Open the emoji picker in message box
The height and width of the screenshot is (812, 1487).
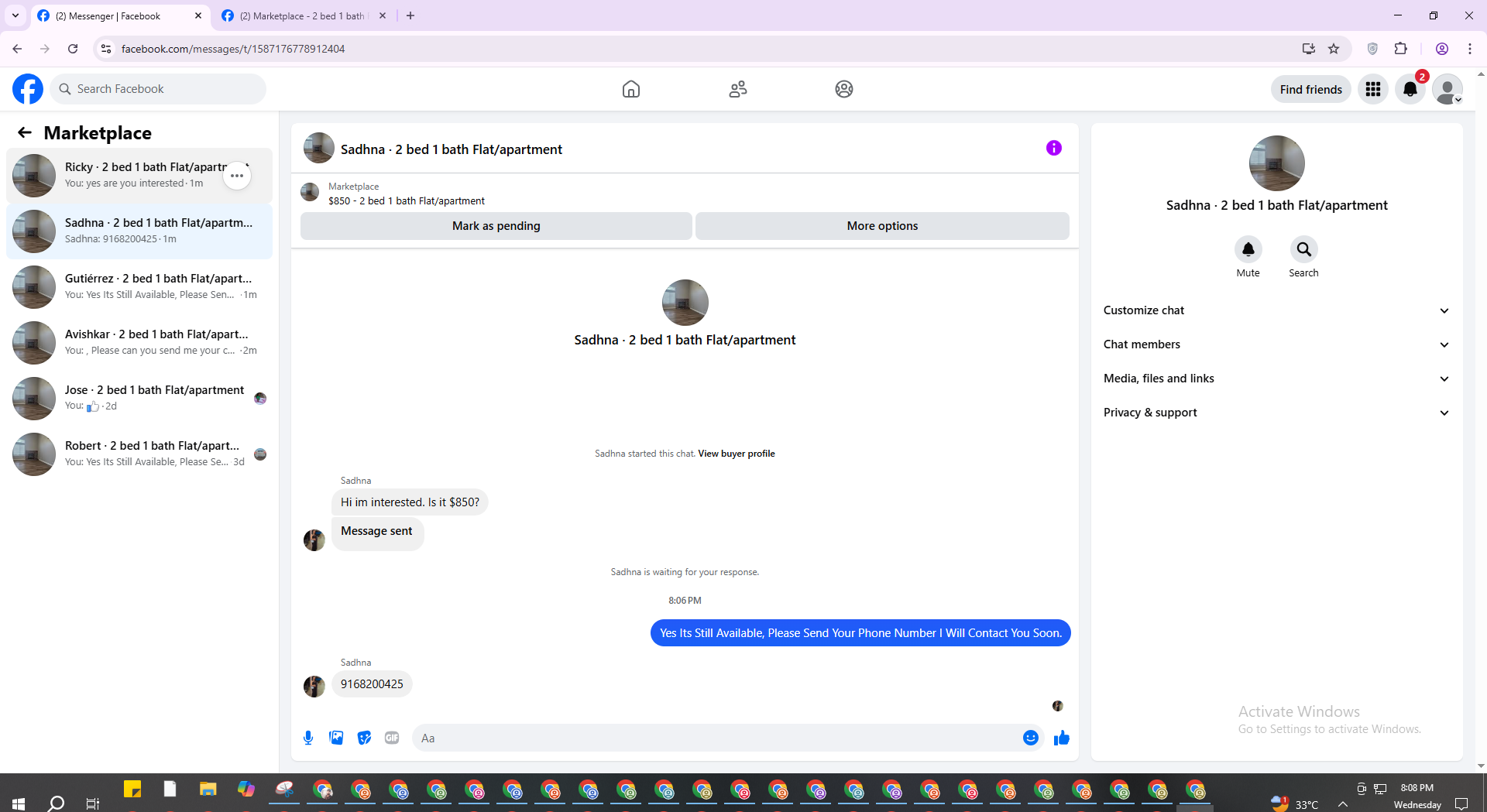click(1030, 738)
